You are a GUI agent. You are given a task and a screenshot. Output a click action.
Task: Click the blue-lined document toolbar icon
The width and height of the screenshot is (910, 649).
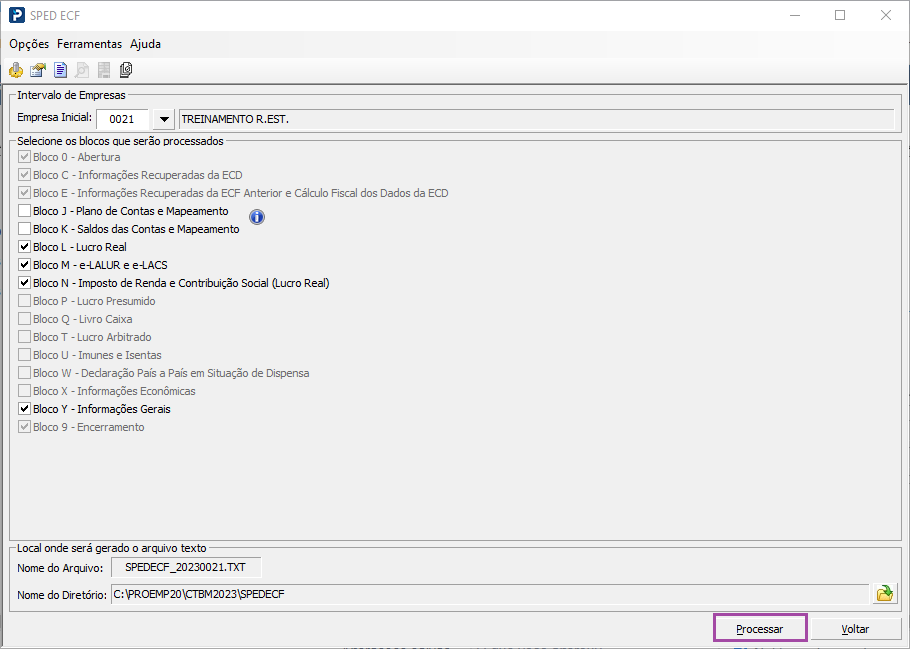60,70
